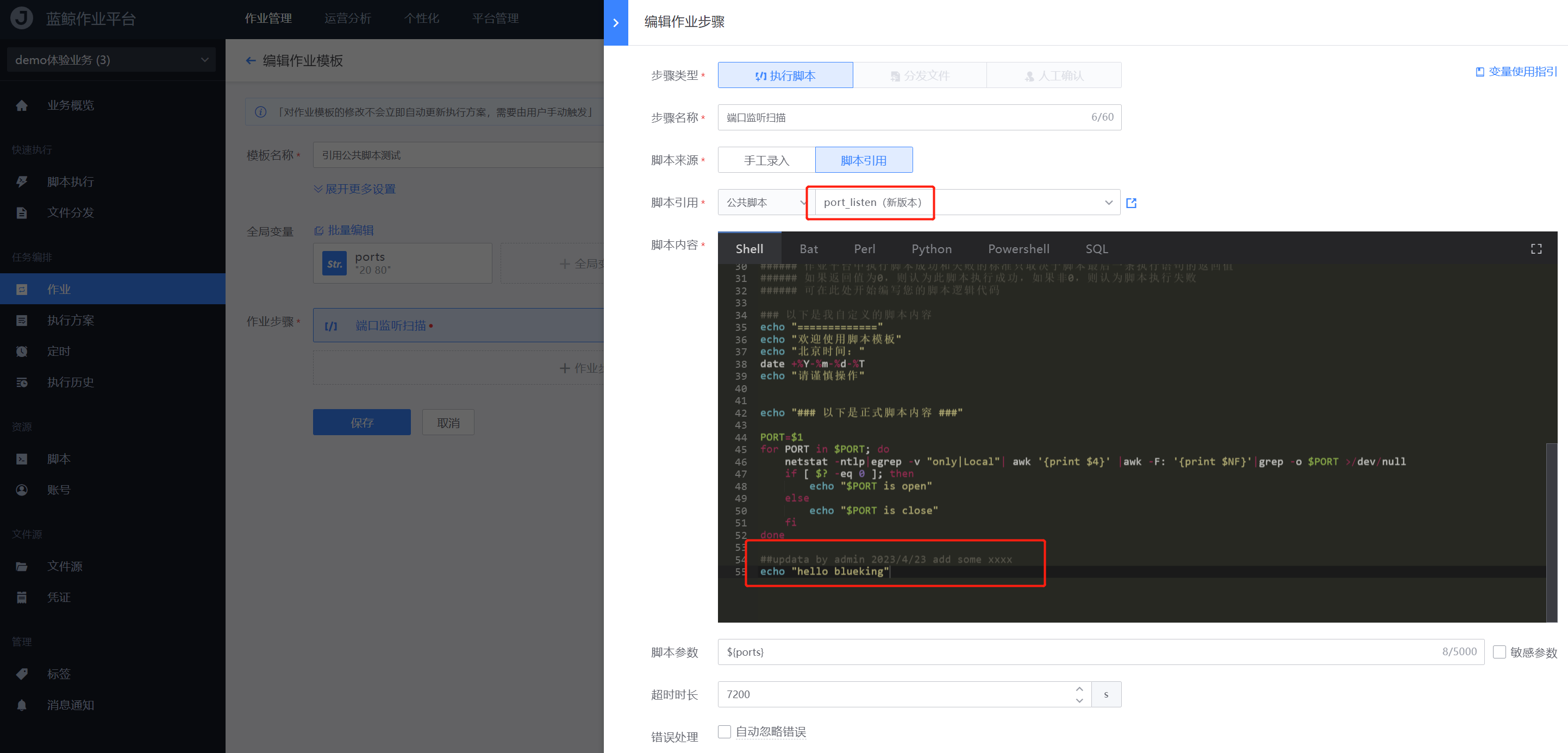This screenshot has height=753, width=1568.
Task: Select 作业 sidebar icon
Action: click(22, 290)
